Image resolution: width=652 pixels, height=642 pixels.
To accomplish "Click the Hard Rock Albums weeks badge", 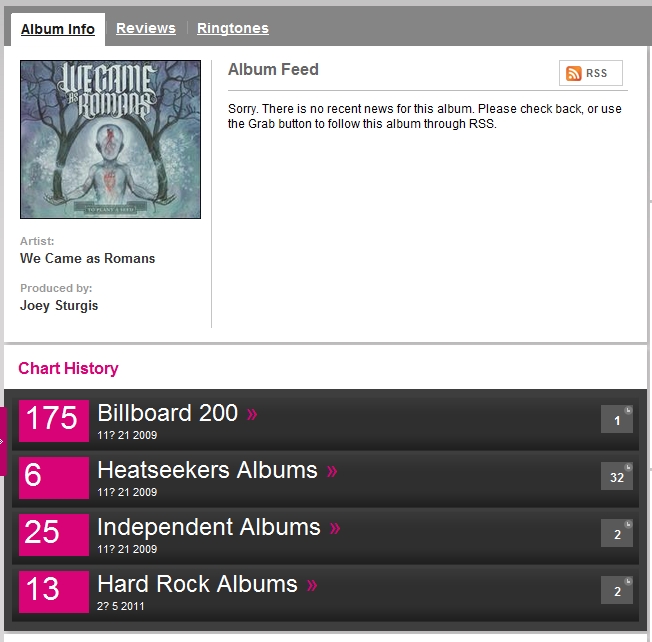I will (617, 591).
